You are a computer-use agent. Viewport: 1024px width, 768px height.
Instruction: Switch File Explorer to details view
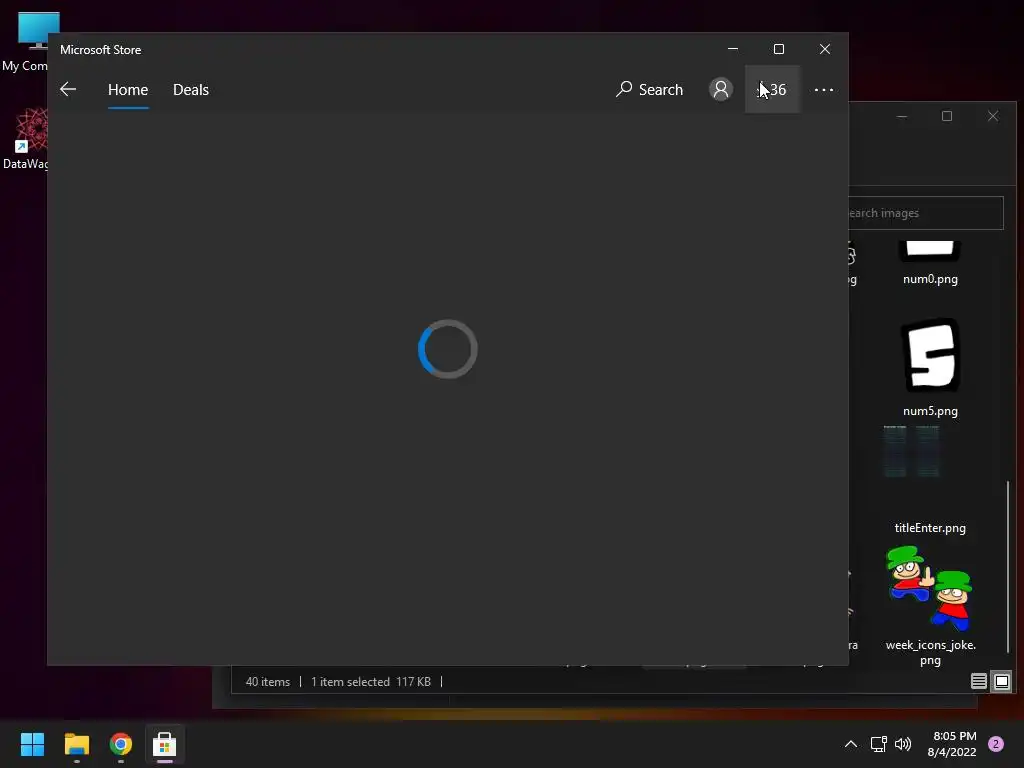(978, 682)
